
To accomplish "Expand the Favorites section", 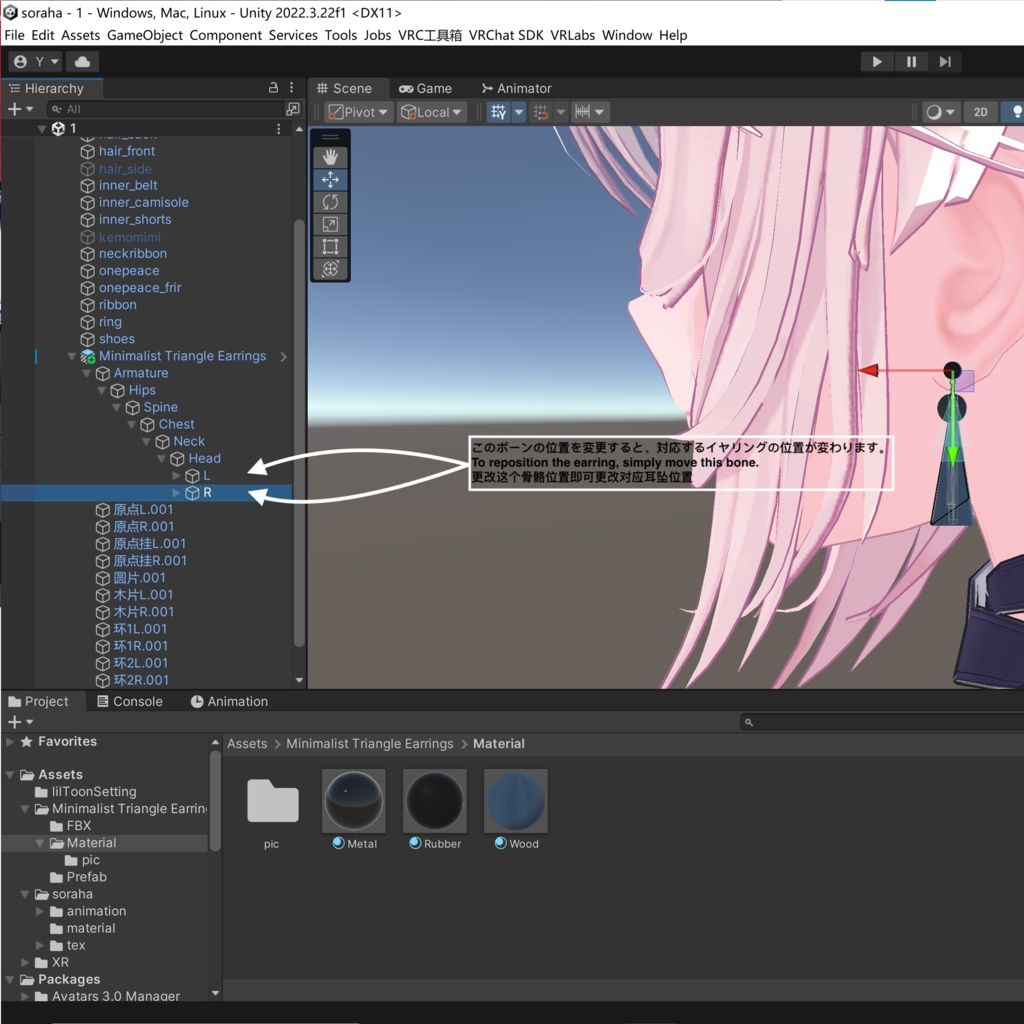I will point(10,742).
